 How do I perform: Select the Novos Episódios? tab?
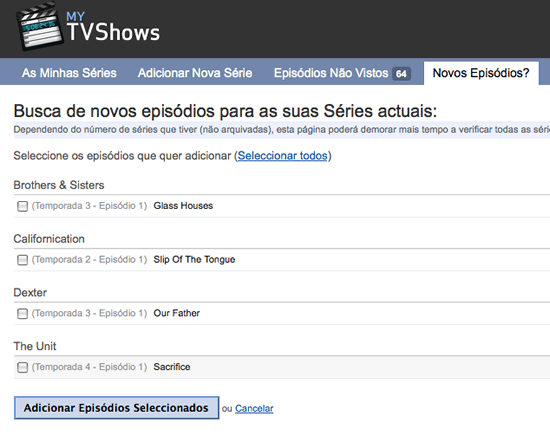(x=481, y=73)
